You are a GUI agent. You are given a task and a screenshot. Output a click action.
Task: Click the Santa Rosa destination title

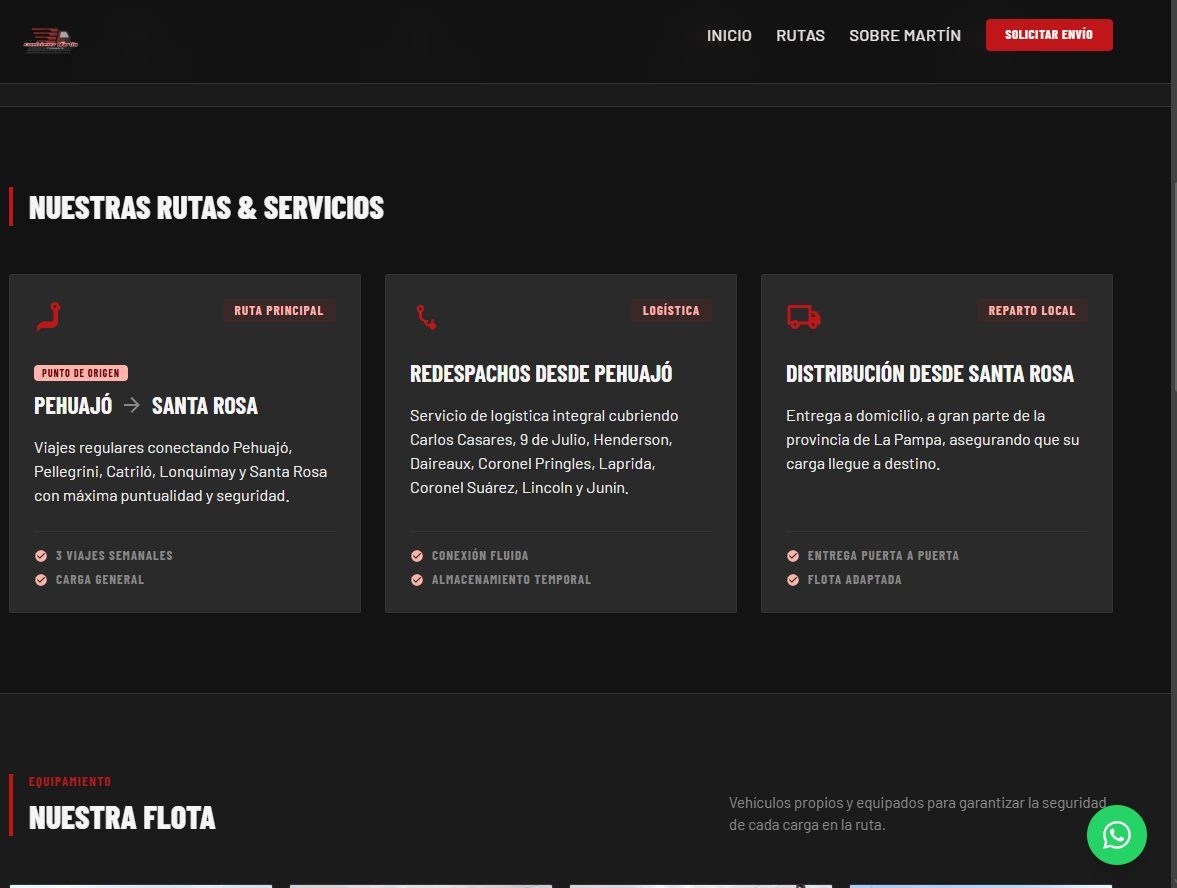coord(205,406)
